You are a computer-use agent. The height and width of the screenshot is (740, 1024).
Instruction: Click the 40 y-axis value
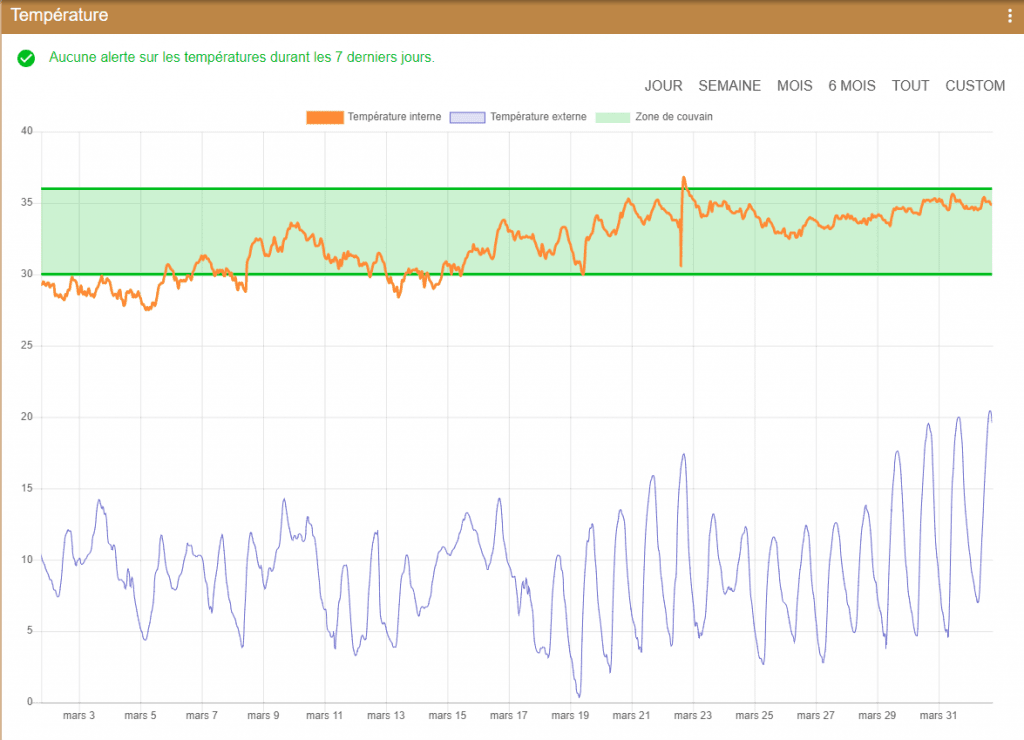pyautogui.click(x=27, y=131)
